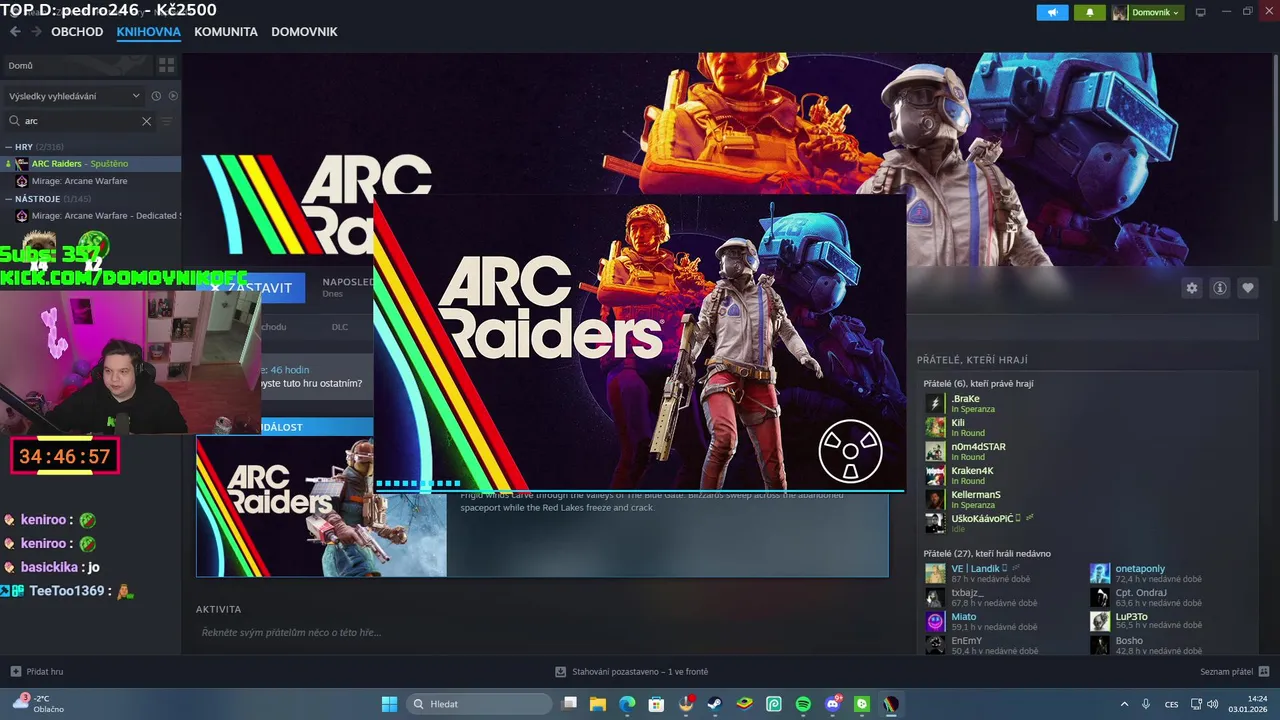Viewport: 1280px width, 720px height.
Task: Open the OBCHOD menu
Action: tap(77, 32)
